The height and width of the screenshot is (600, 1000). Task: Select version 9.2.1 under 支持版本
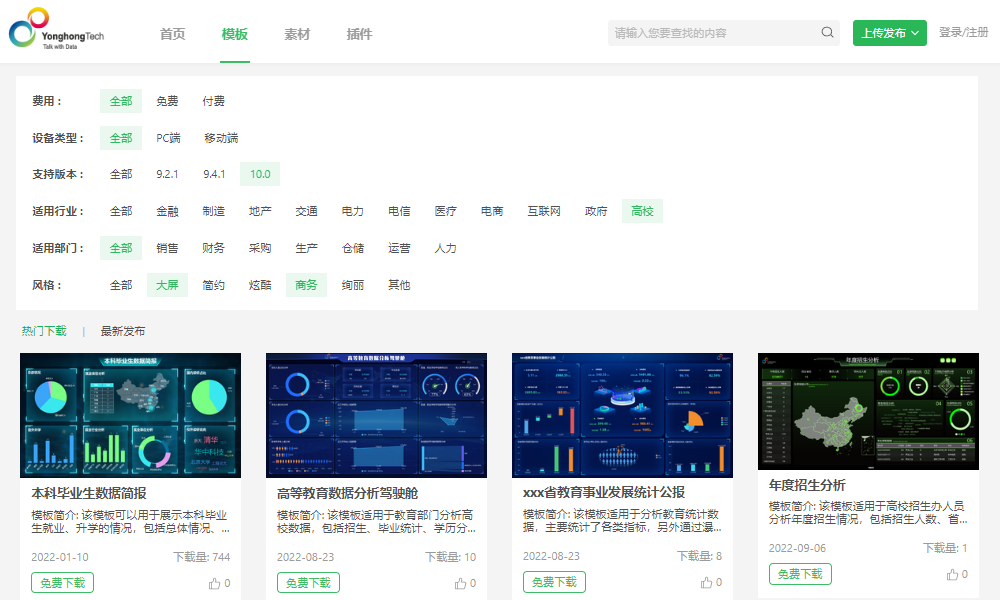tap(166, 174)
